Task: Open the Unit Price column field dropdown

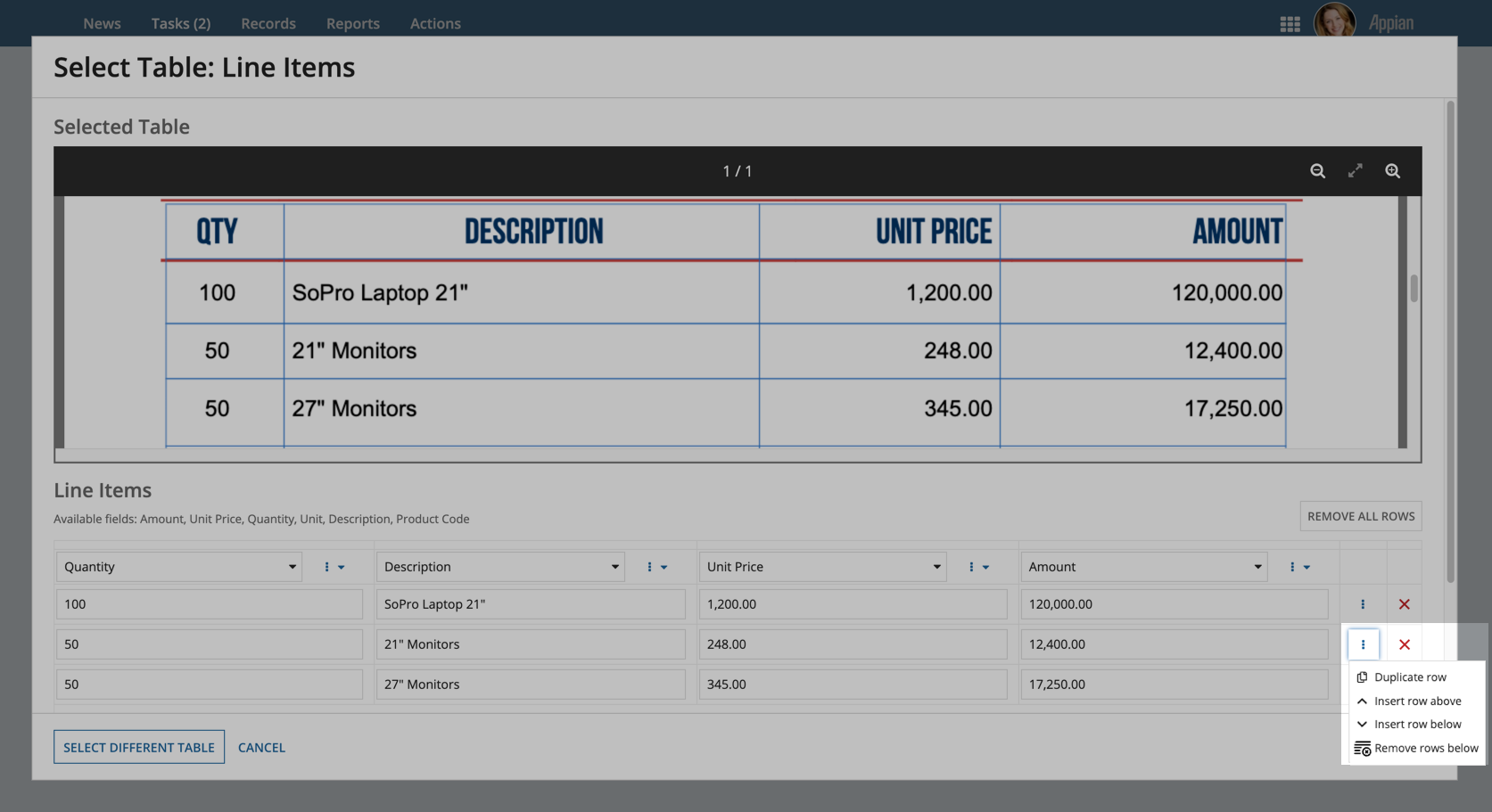Action: tap(822, 567)
